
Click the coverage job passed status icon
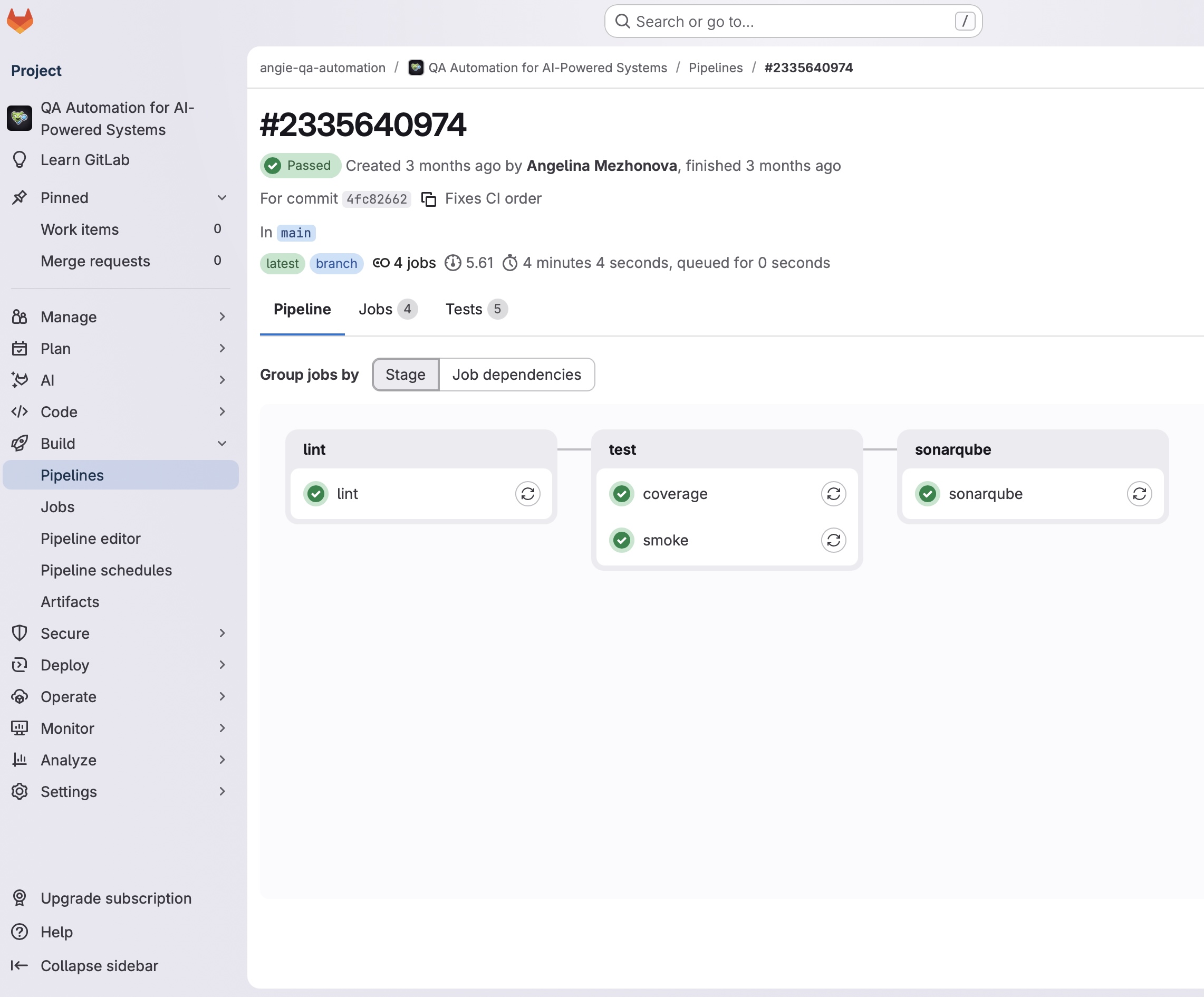click(621, 494)
